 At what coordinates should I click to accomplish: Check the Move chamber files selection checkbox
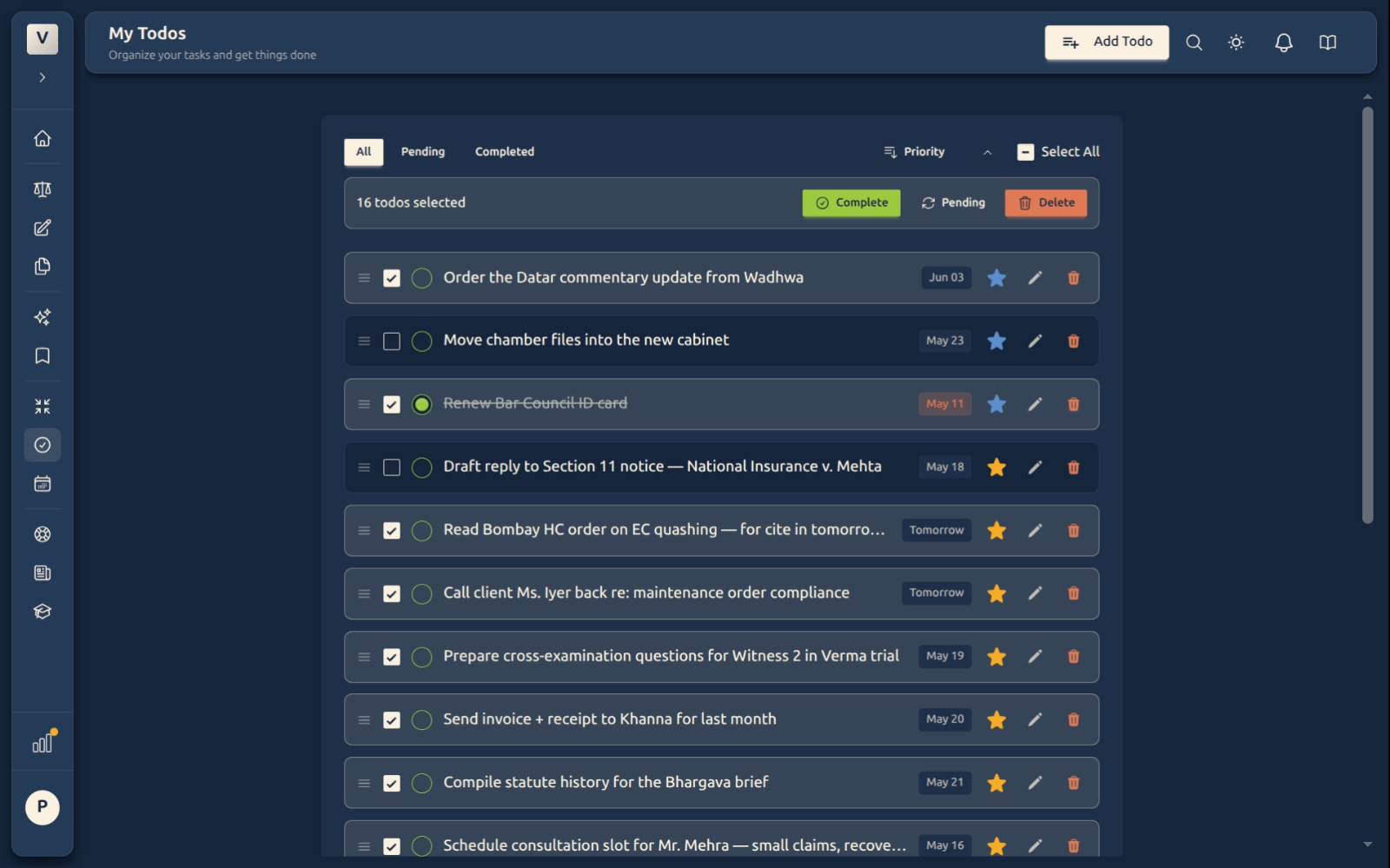(x=392, y=341)
